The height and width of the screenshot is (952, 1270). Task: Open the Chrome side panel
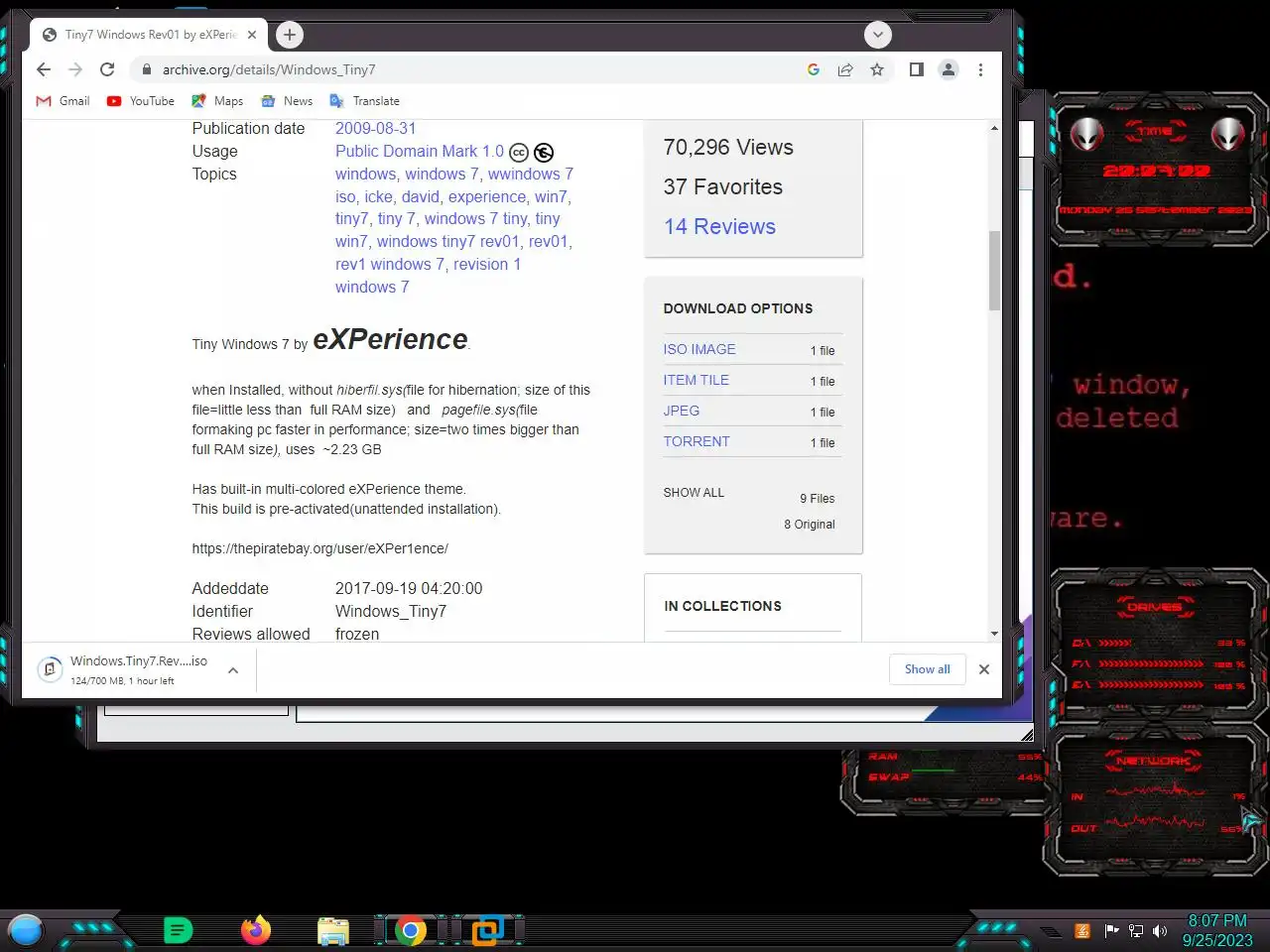coord(917,69)
